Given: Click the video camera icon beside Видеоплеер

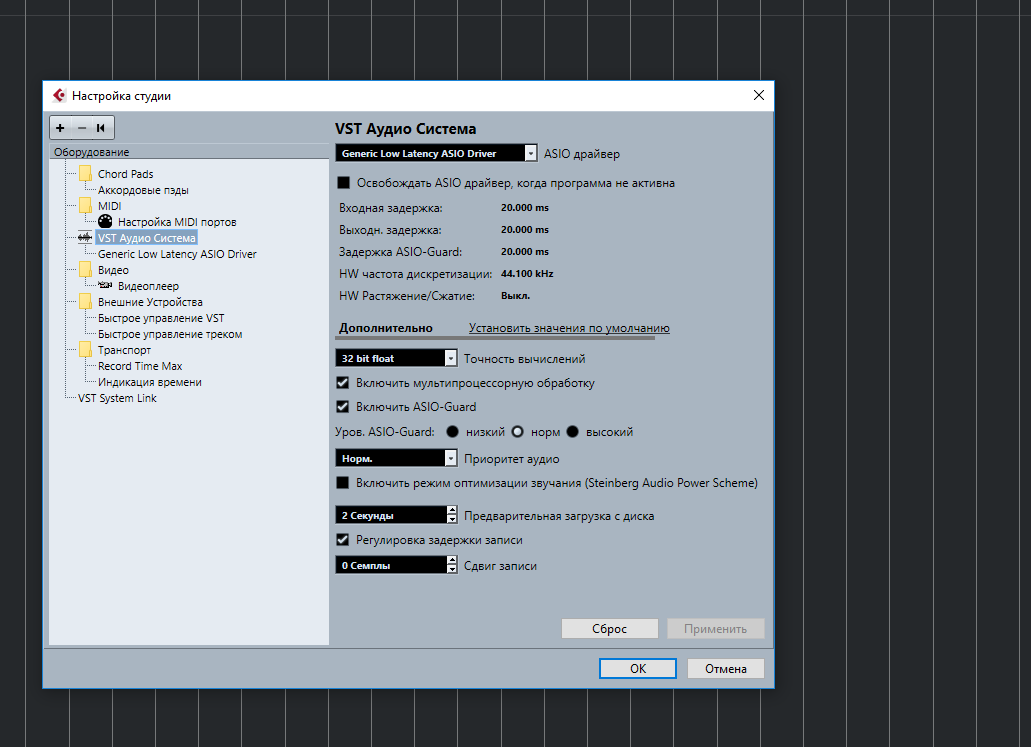Looking at the screenshot, I should 105,285.
